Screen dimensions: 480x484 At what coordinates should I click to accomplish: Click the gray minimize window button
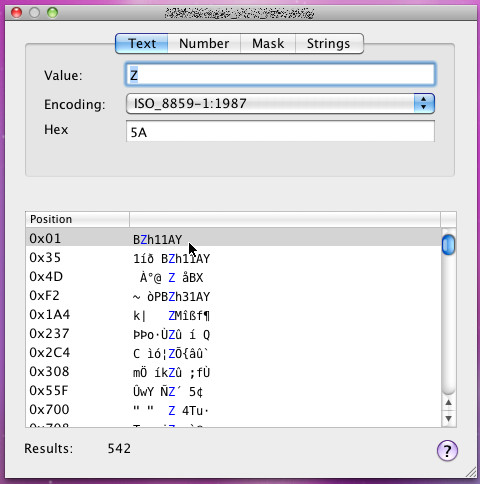click(x=34, y=13)
